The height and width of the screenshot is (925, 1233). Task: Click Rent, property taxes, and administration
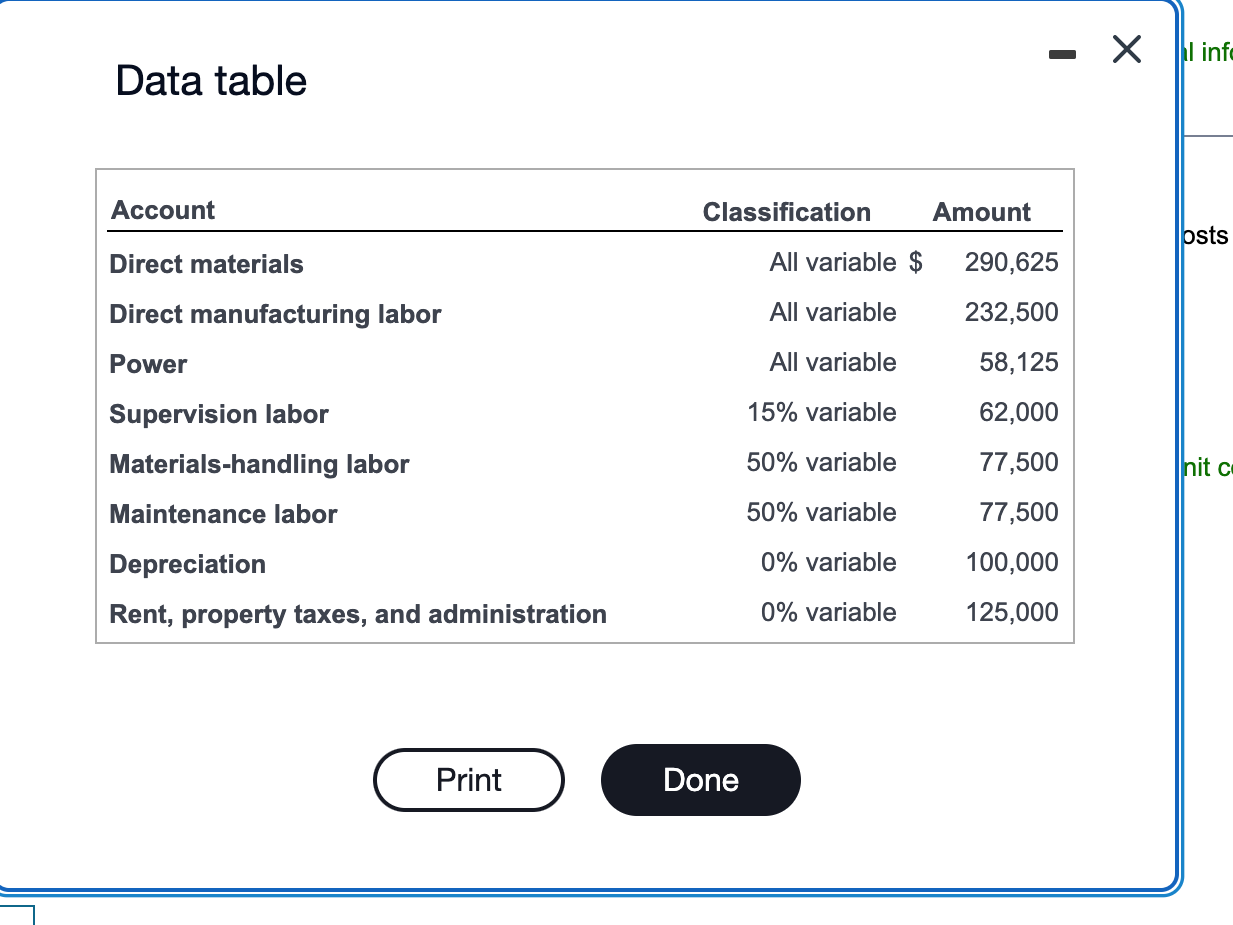358,614
